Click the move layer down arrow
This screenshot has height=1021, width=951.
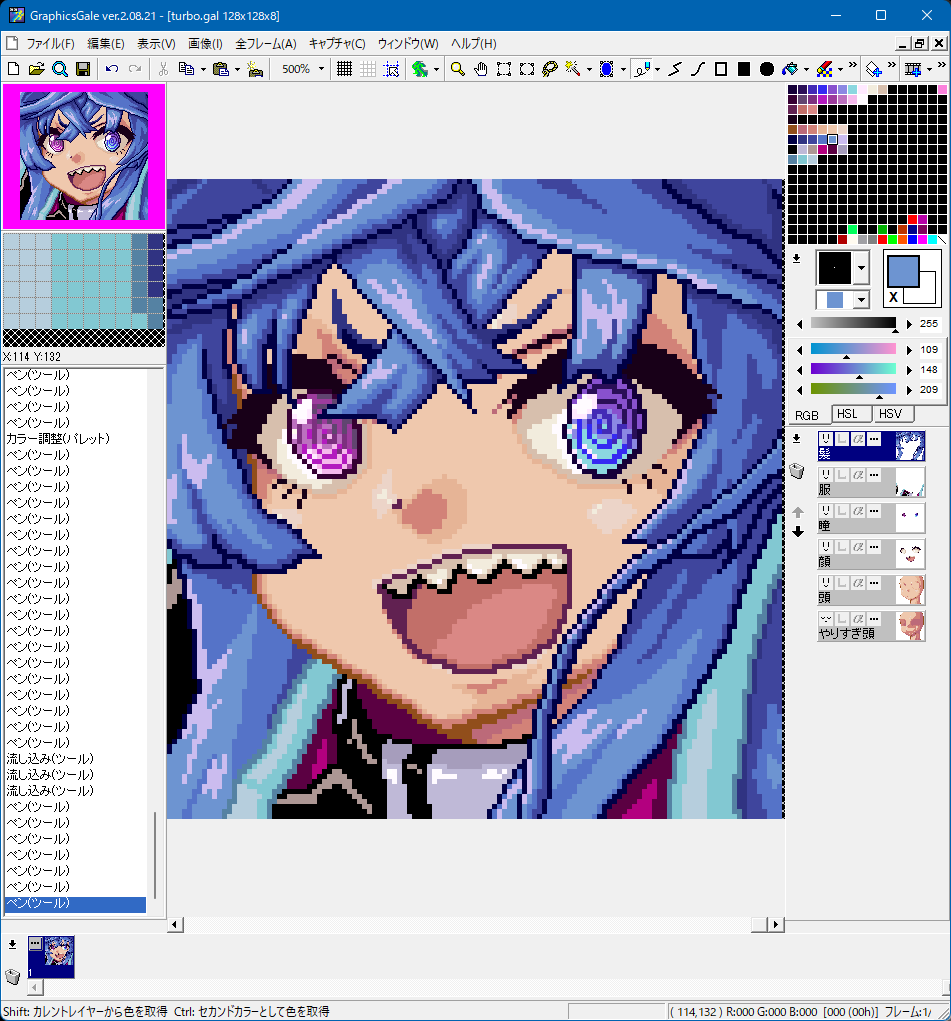[x=798, y=532]
